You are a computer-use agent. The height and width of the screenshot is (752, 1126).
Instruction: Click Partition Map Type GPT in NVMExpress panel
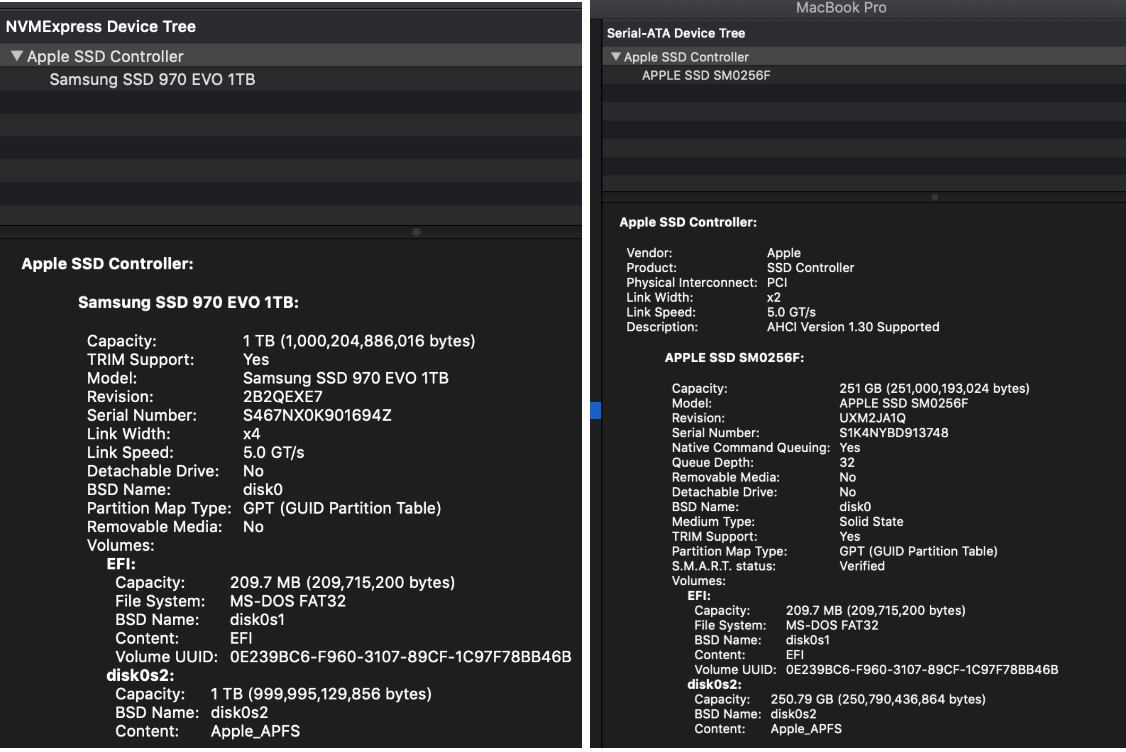[x=342, y=508]
